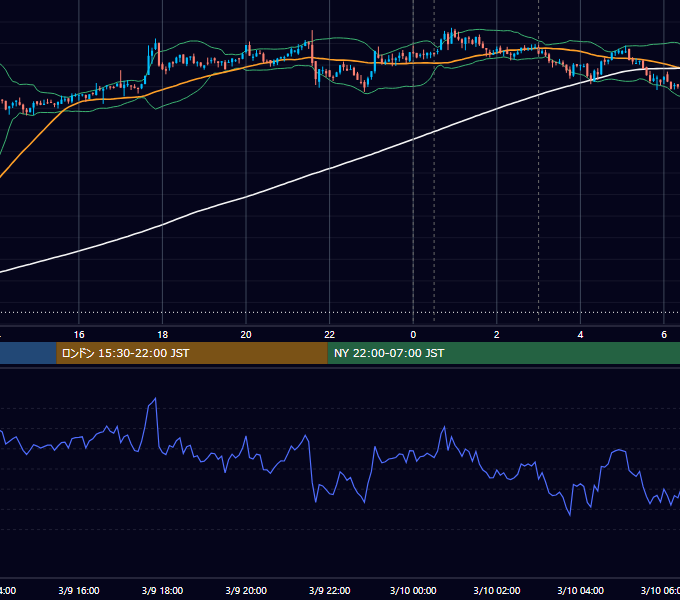Click the 3/9 18:00 date label

163,590
